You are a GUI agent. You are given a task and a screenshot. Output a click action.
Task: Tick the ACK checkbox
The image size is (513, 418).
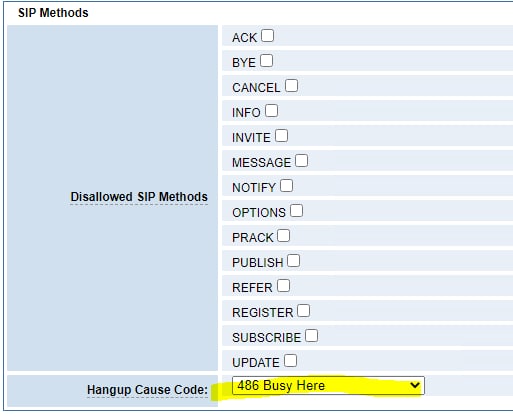[267, 36]
